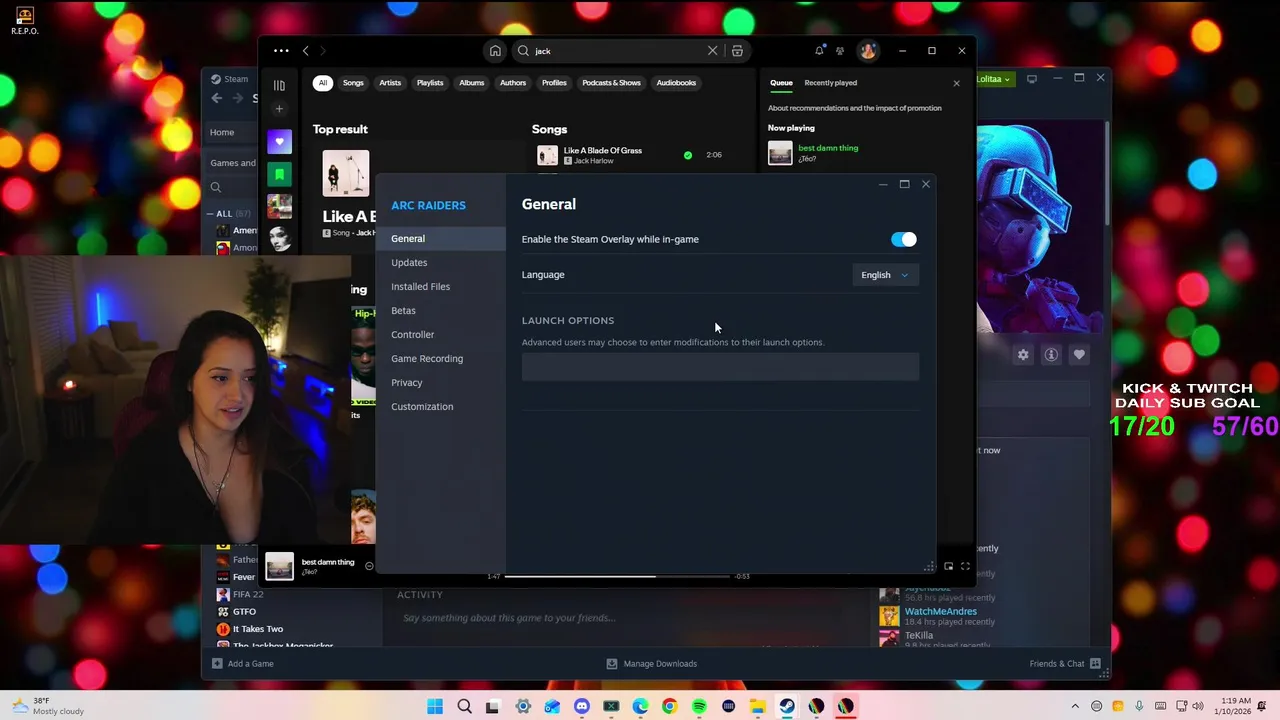Click the Spotify playback progress bar
The image size is (1280, 720).
tap(617, 576)
